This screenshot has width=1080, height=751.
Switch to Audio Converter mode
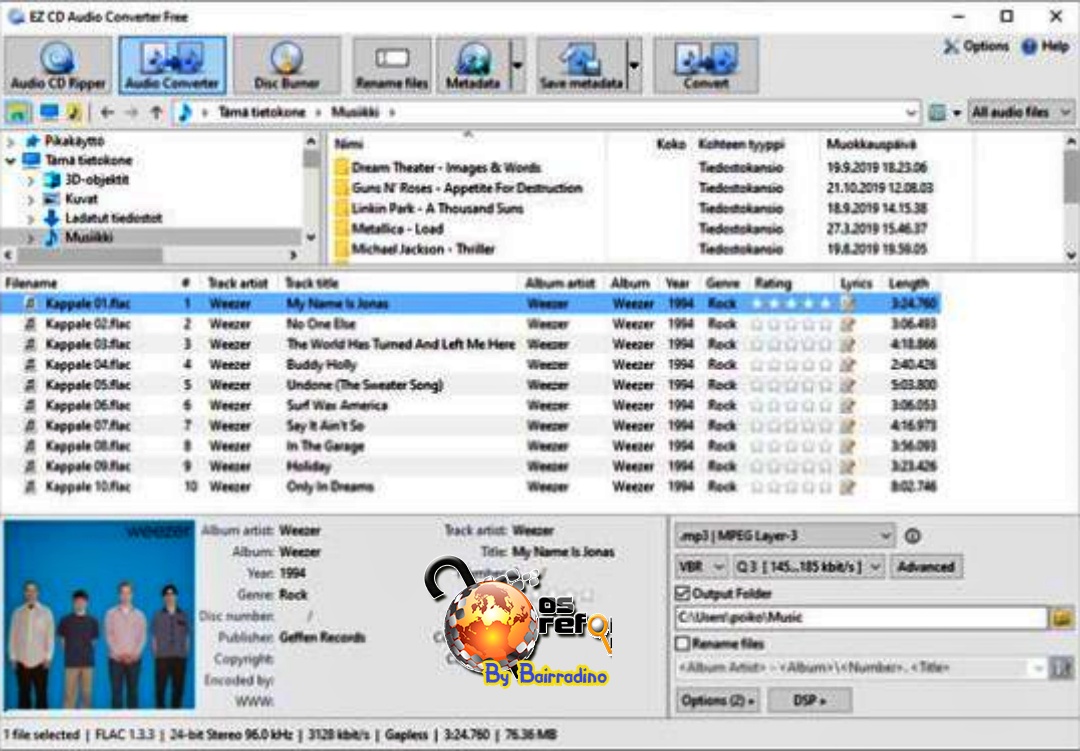(x=172, y=65)
